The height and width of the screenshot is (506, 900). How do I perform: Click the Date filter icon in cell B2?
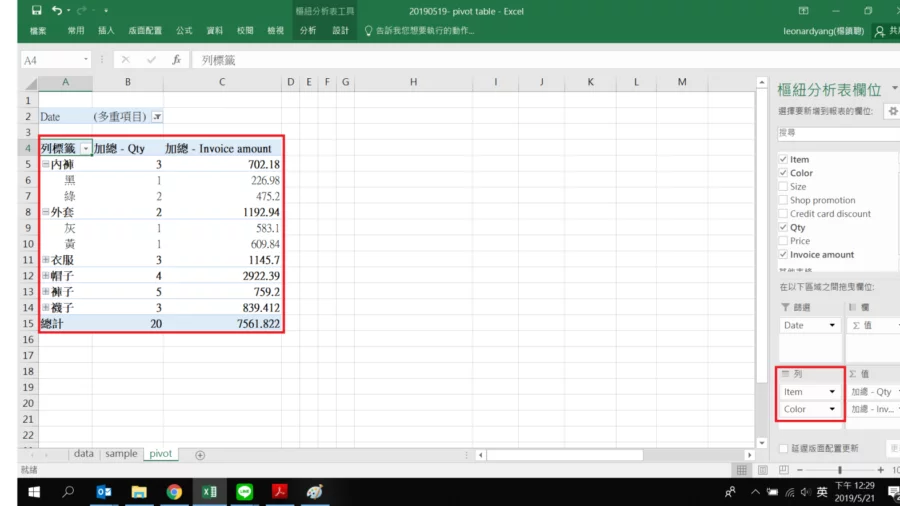point(157,117)
